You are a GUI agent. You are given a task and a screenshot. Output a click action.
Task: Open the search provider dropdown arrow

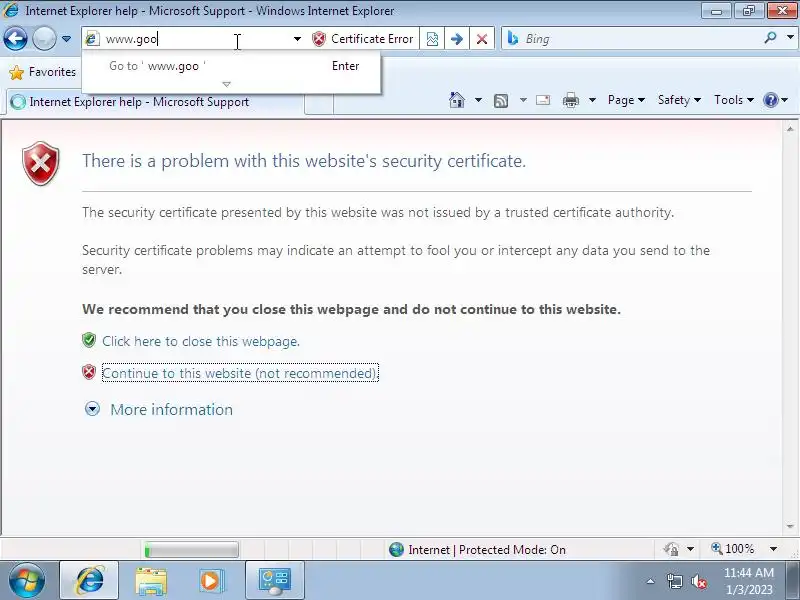tap(790, 38)
